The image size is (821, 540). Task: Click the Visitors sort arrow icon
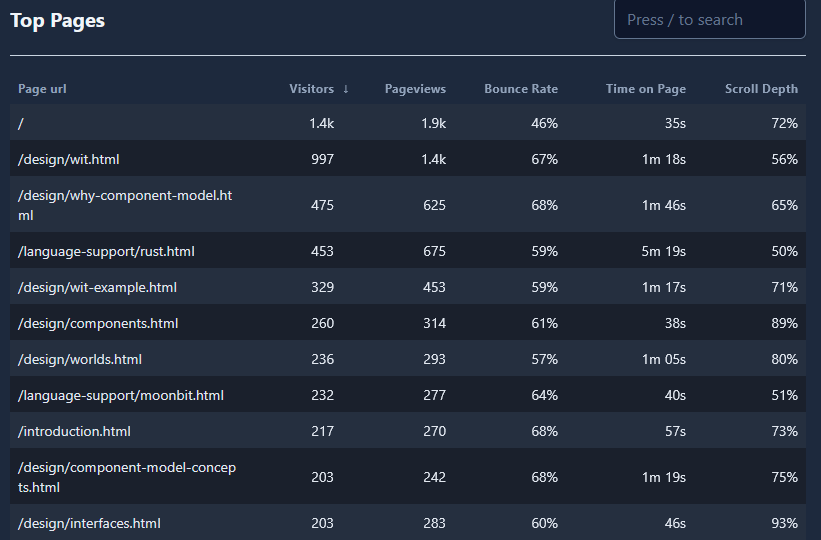[x=346, y=89]
